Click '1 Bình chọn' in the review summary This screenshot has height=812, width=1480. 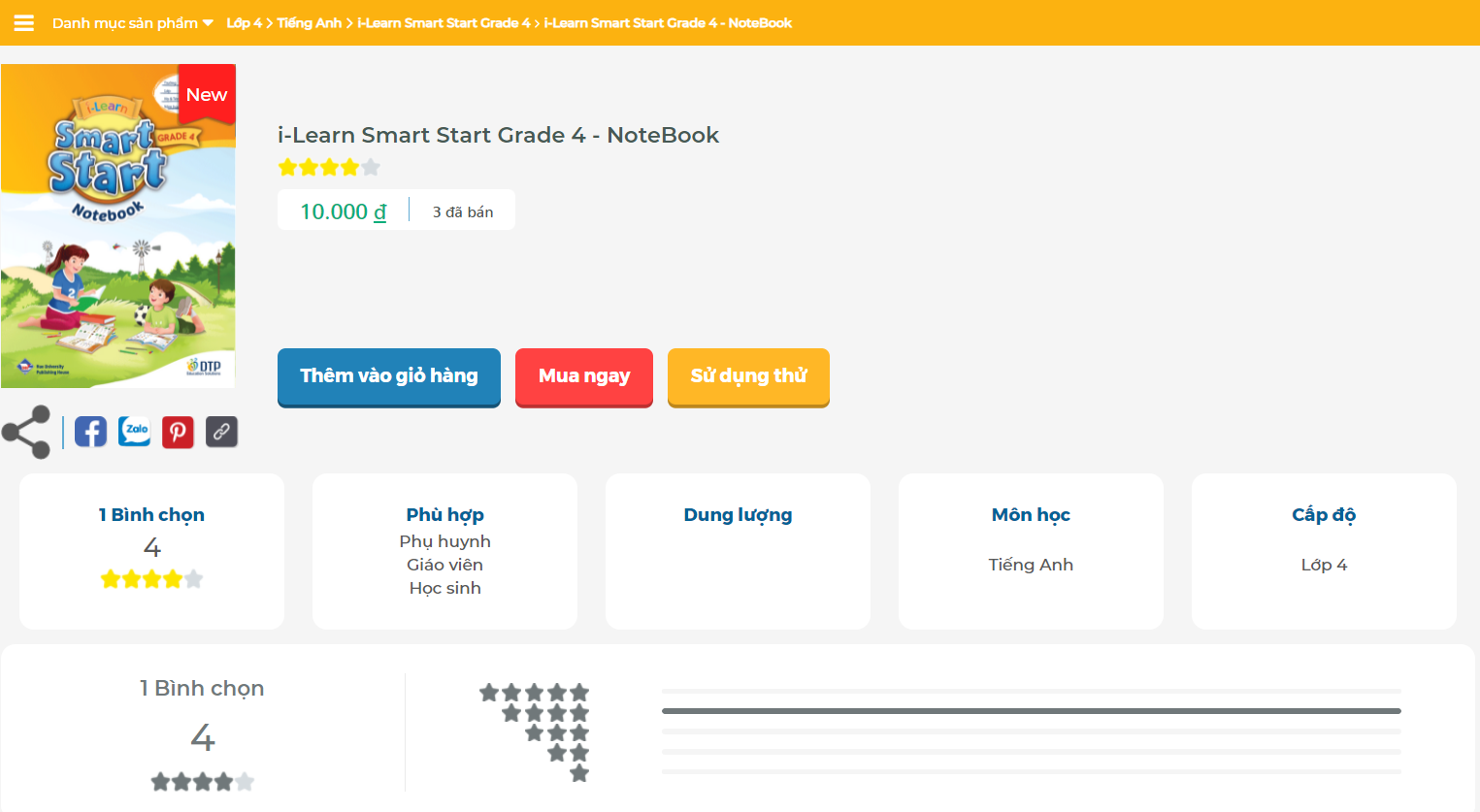point(202,688)
